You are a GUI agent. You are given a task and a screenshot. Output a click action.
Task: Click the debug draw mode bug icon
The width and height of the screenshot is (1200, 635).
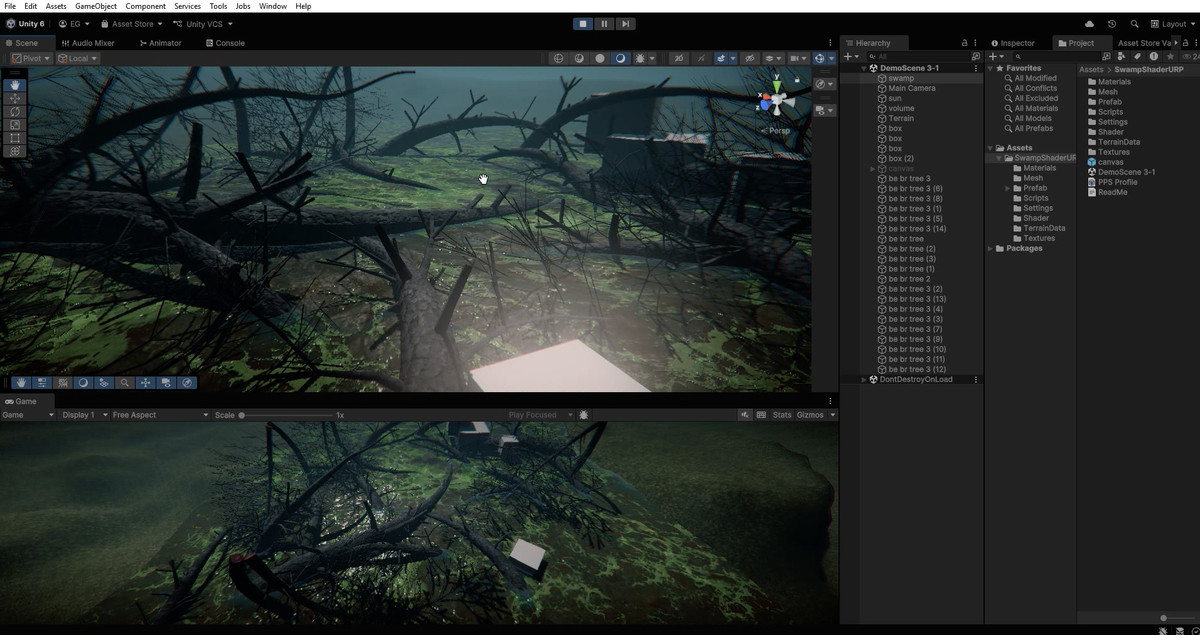click(x=640, y=58)
